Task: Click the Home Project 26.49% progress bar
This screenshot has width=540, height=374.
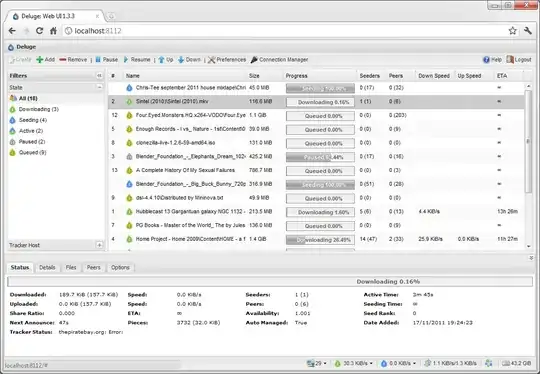Action: click(x=320, y=240)
